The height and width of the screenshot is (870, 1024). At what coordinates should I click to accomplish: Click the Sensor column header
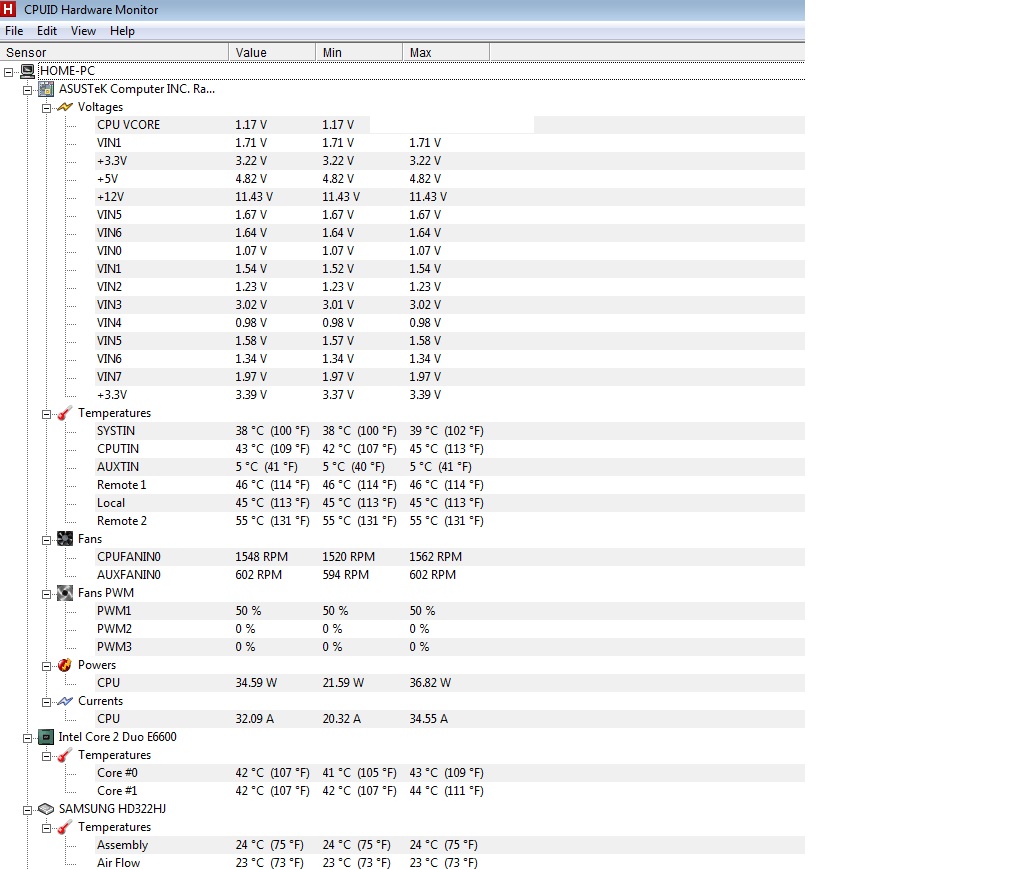(x=114, y=52)
